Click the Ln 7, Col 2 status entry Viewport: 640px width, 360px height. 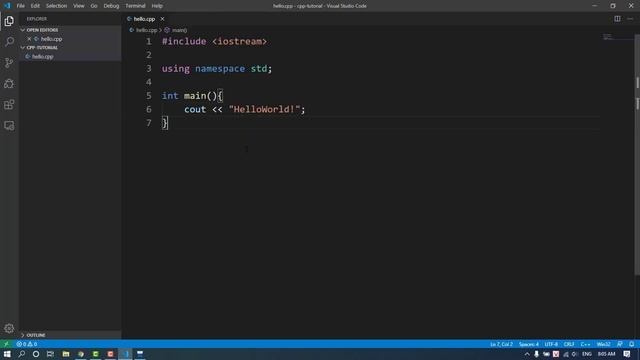pyautogui.click(x=501, y=344)
